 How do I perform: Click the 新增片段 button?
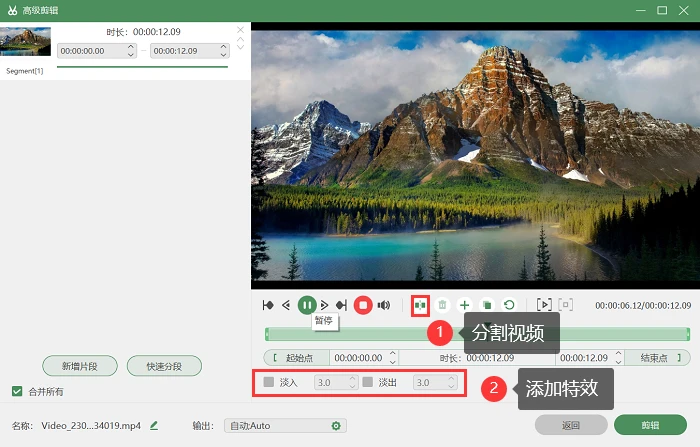(80, 366)
